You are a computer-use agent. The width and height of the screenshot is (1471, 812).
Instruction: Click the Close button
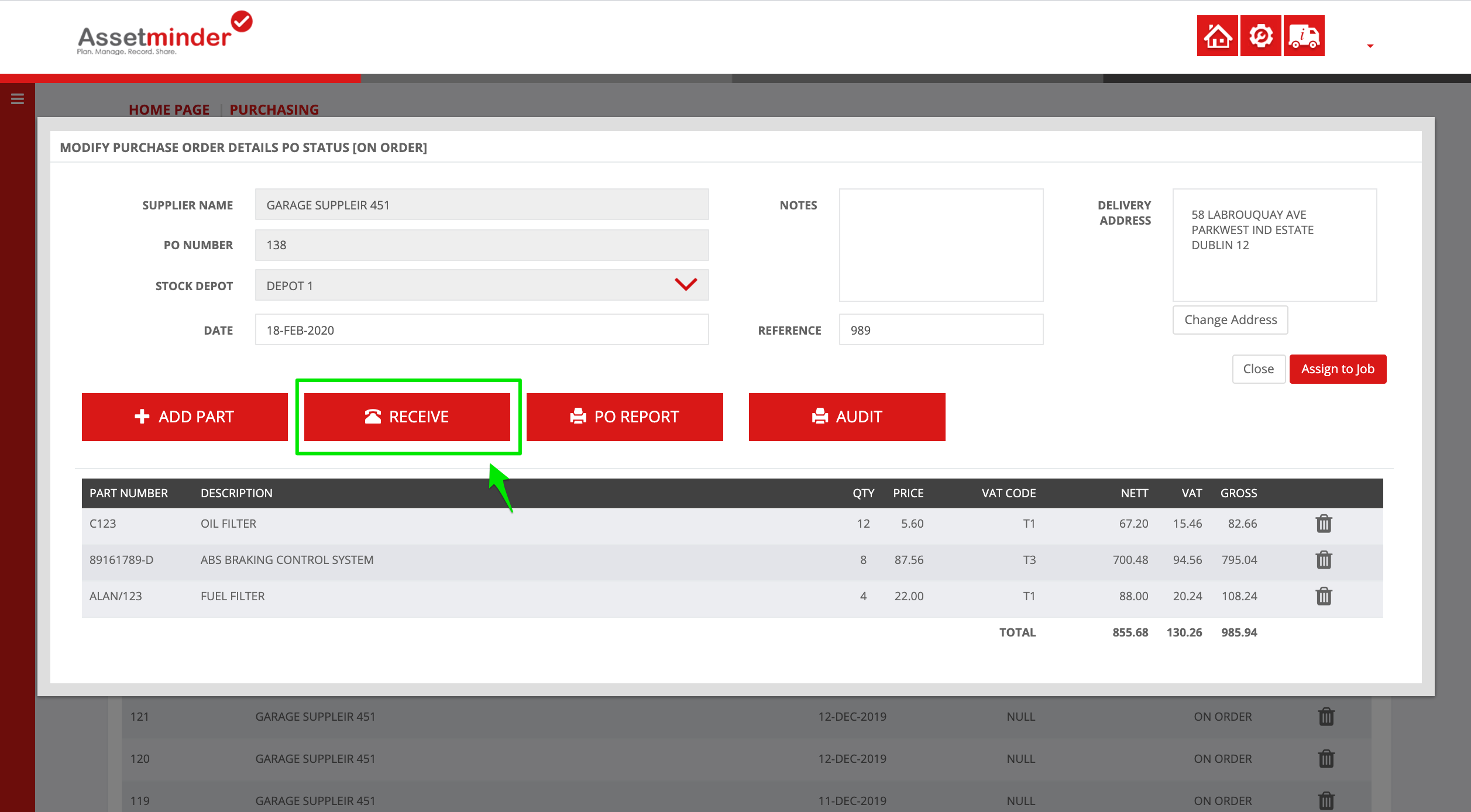1258,369
